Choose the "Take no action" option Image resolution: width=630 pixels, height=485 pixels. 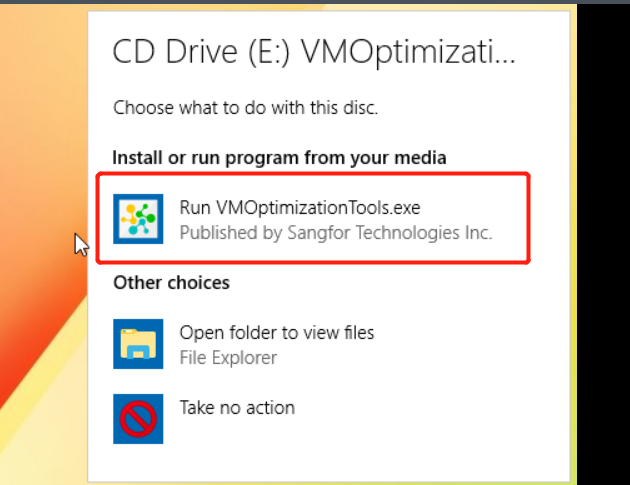click(237, 407)
